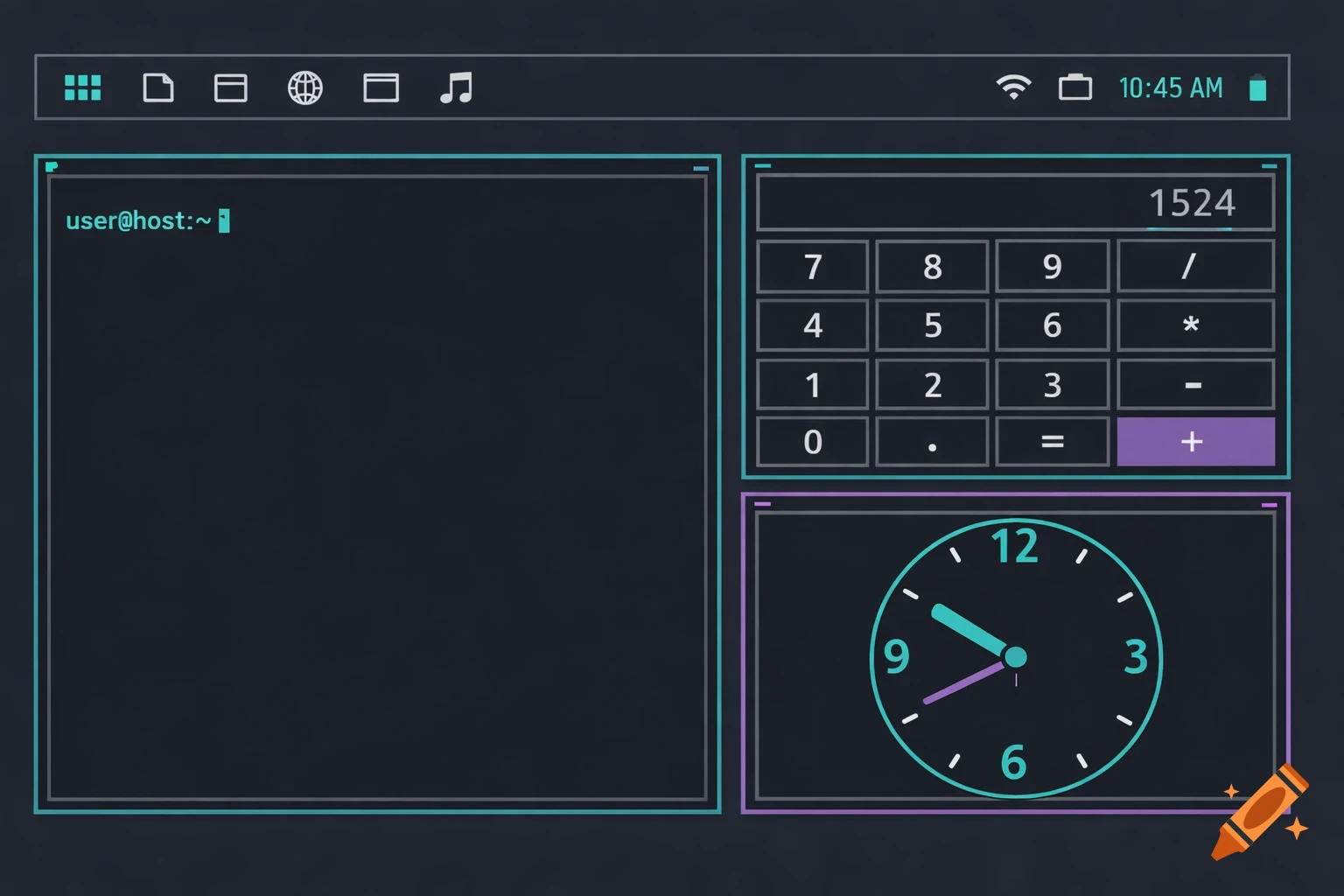The image size is (1344, 896).
Task: Launch the browser with the globe icon
Action: pos(304,87)
